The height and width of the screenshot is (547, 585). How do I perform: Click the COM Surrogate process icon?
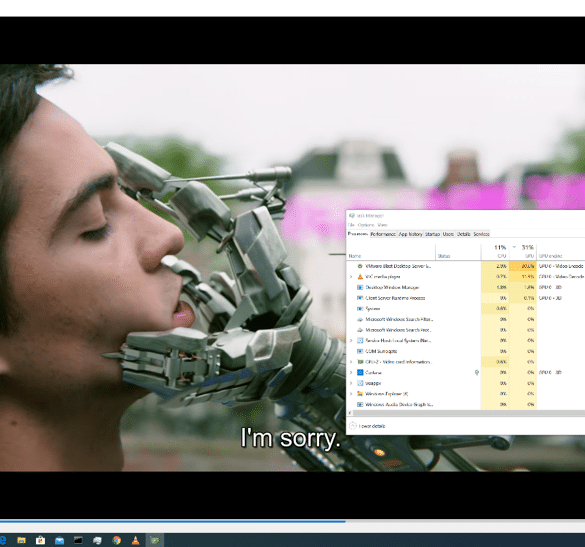coord(360,351)
